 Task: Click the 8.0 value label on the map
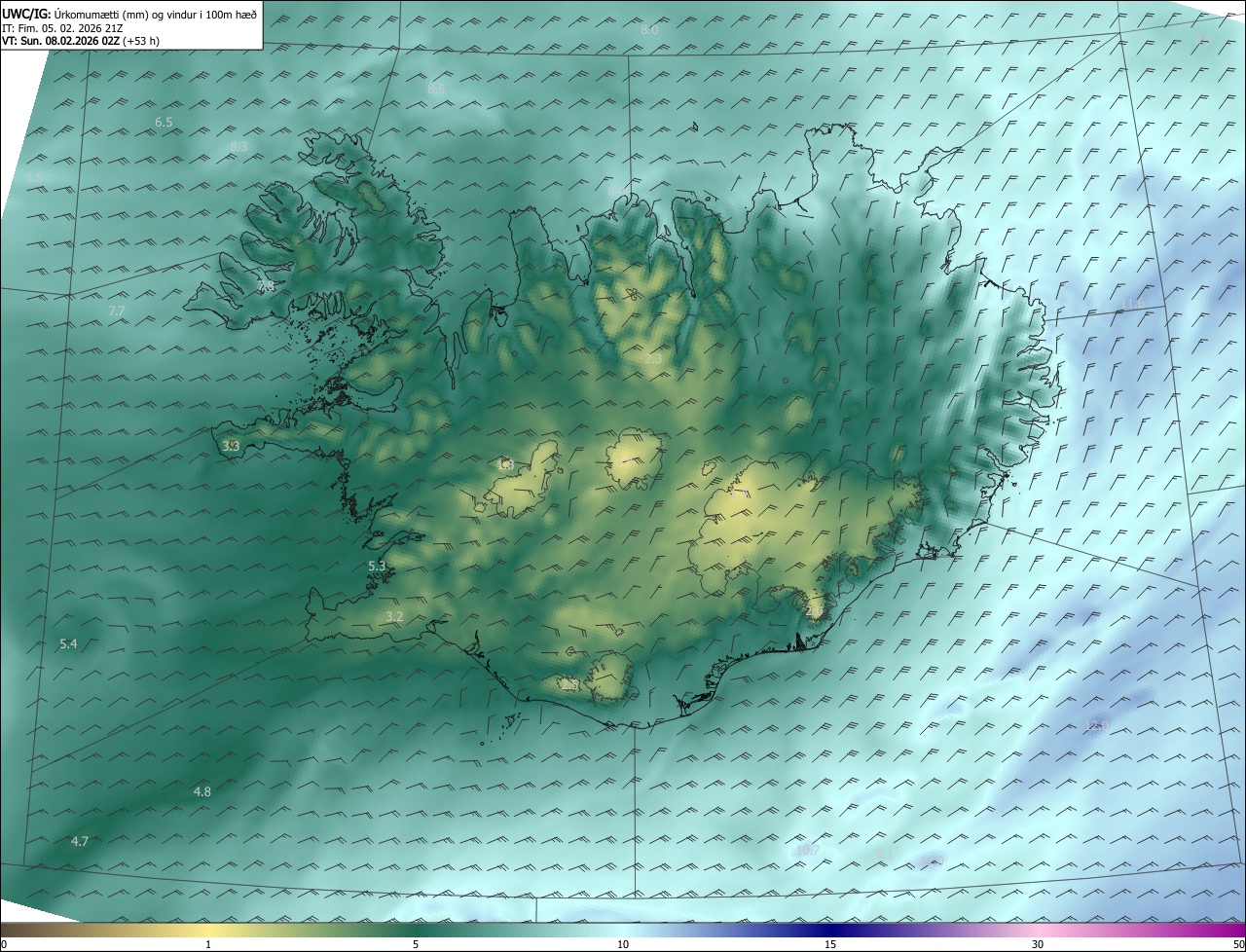coord(649,30)
